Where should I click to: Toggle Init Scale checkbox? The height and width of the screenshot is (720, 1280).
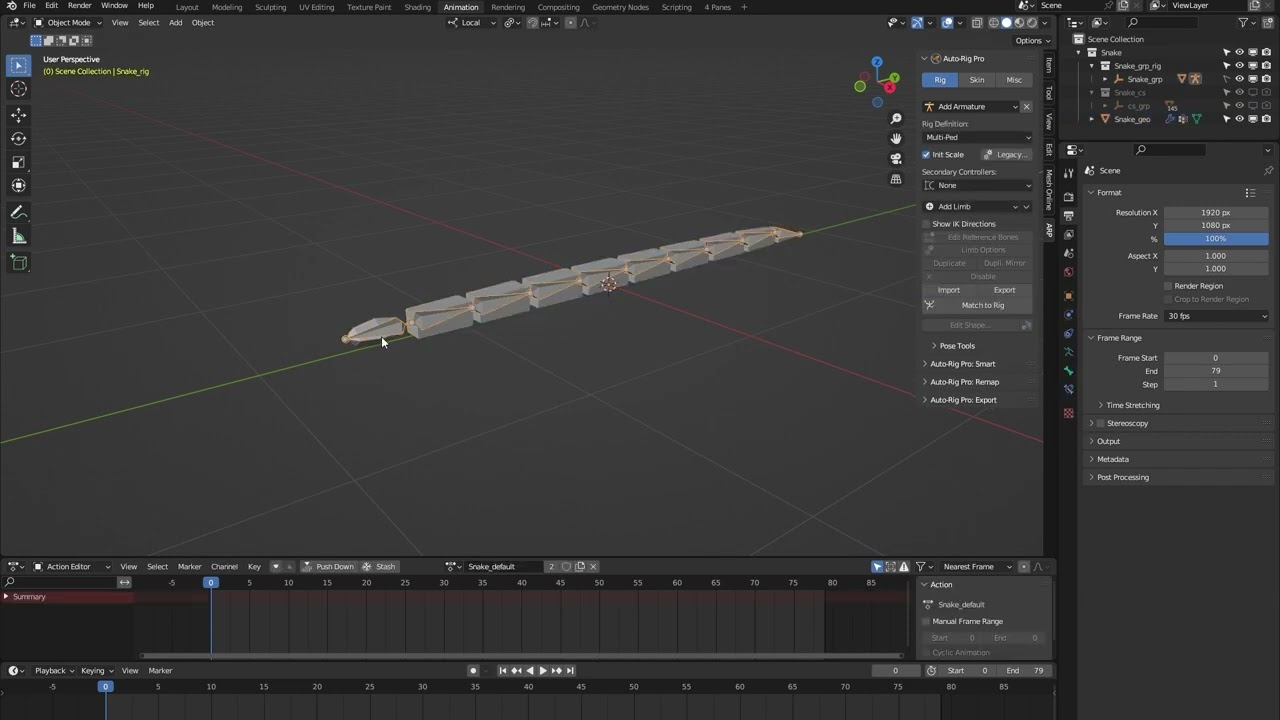coord(926,155)
